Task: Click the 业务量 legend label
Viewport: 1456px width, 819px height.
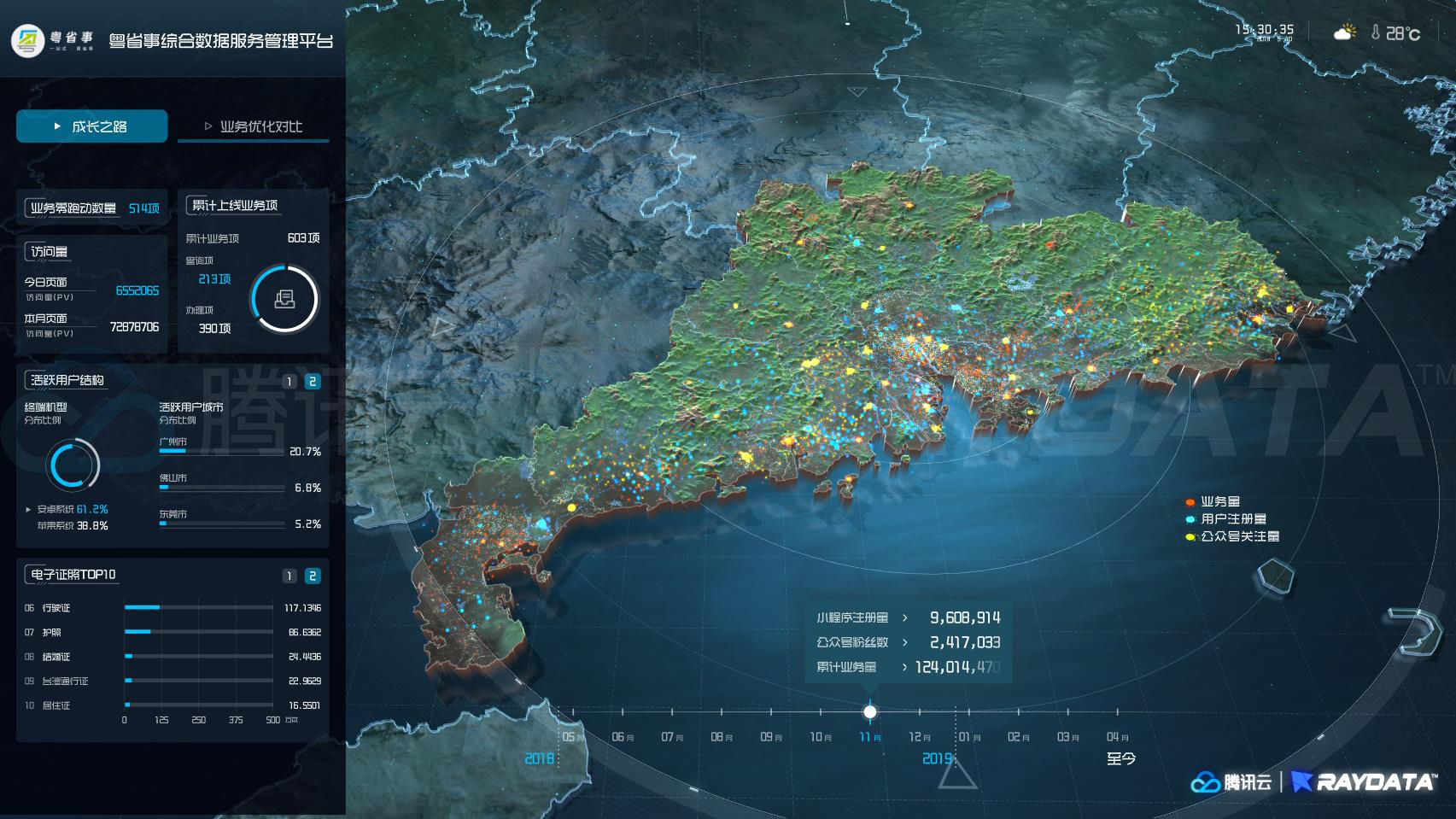Action: [1220, 502]
